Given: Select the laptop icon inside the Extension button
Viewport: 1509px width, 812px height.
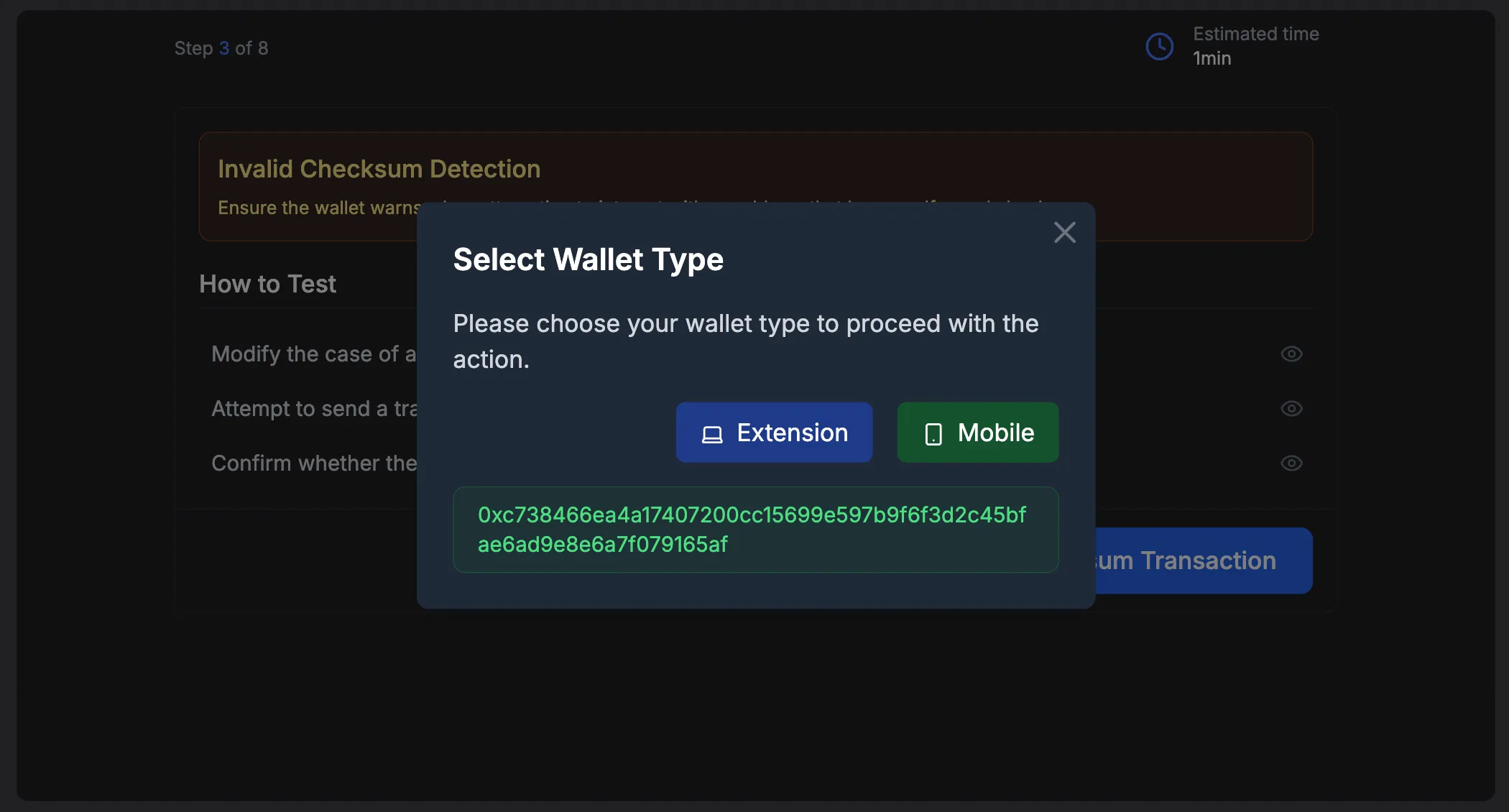Looking at the screenshot, I should click(711, 433).
